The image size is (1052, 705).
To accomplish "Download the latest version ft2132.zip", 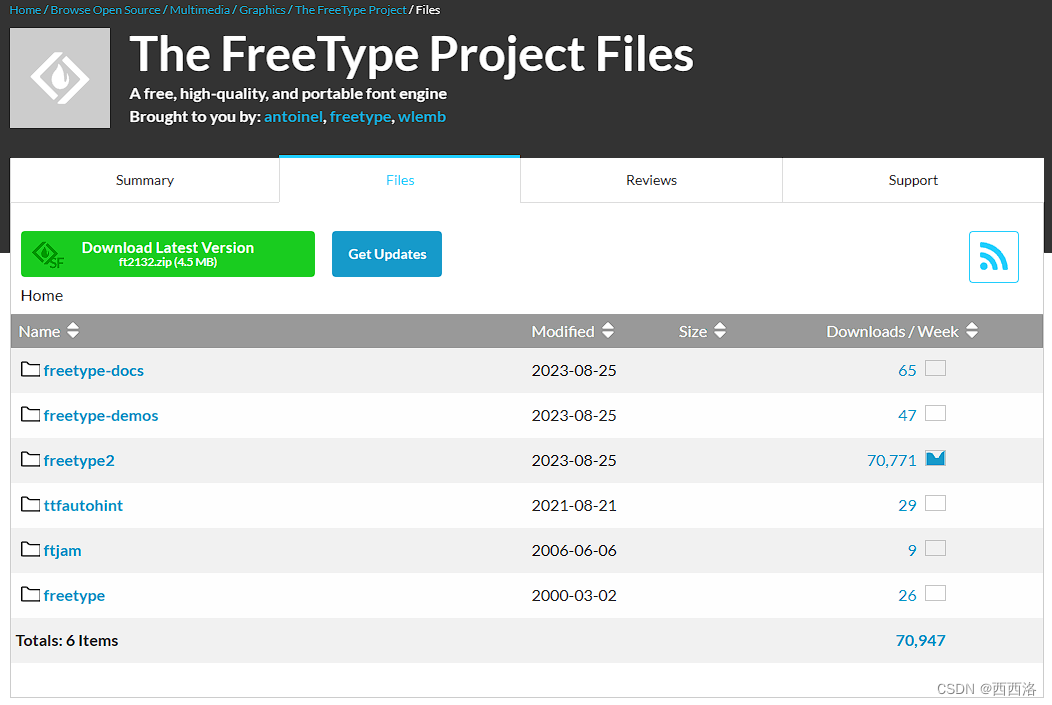I will coord(168,254).
